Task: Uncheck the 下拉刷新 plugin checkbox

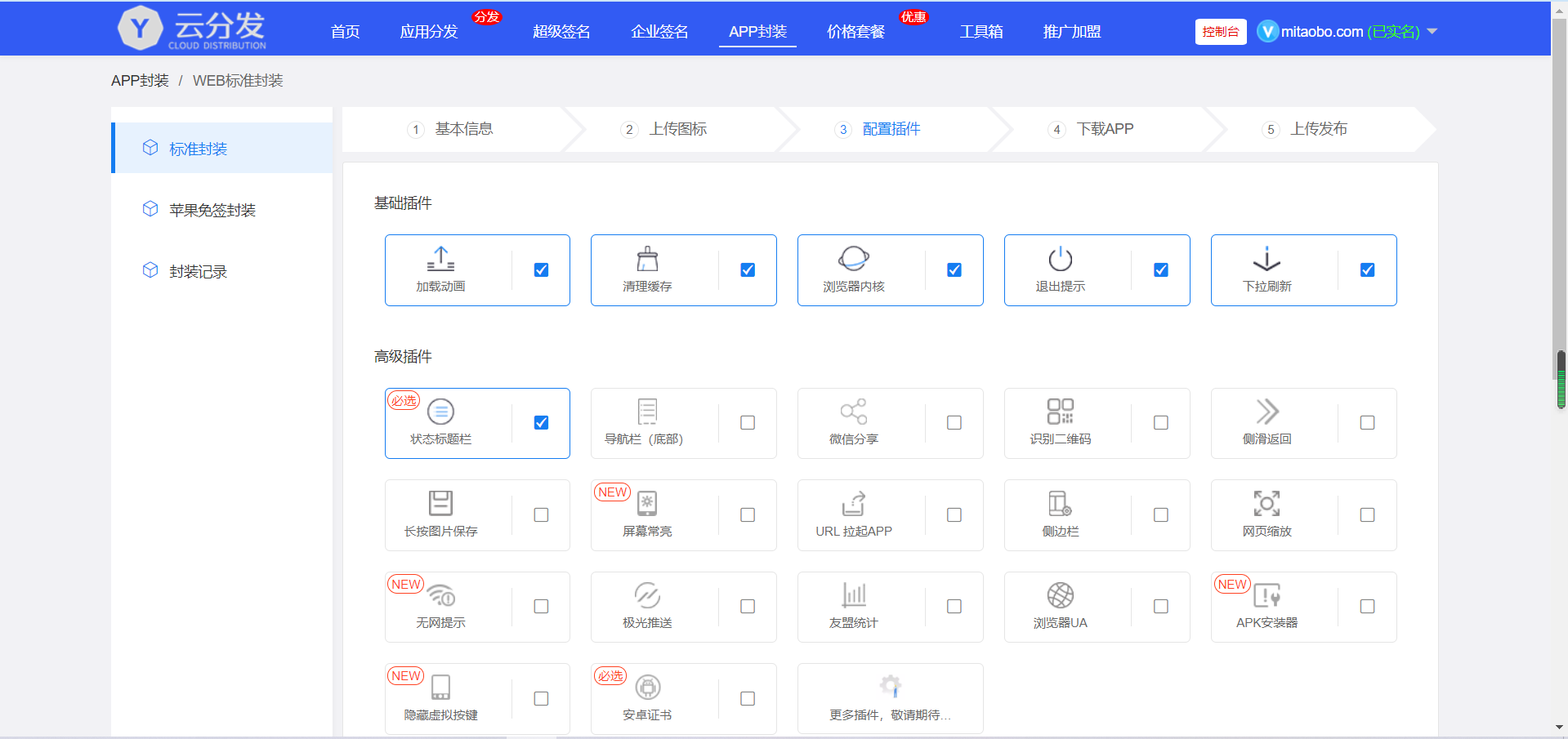Action: (x=1367, y=270)
